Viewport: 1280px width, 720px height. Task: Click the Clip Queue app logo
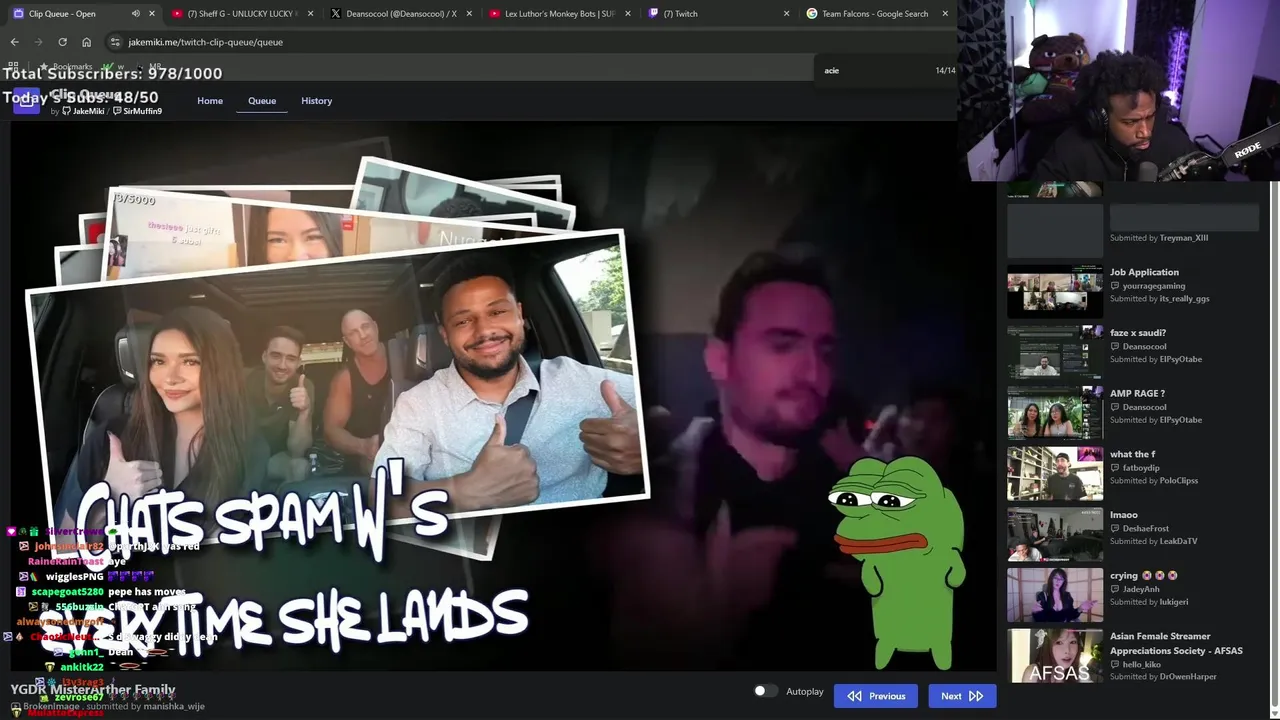(26, 101)
